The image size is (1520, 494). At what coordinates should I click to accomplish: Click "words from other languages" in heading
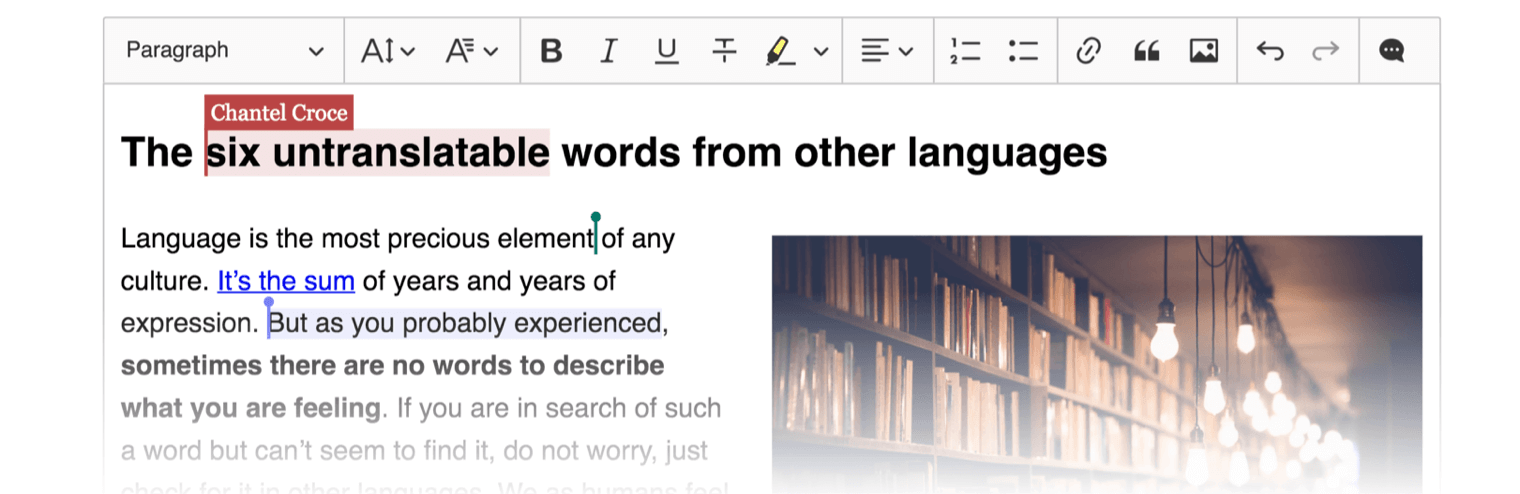(834, 153)
